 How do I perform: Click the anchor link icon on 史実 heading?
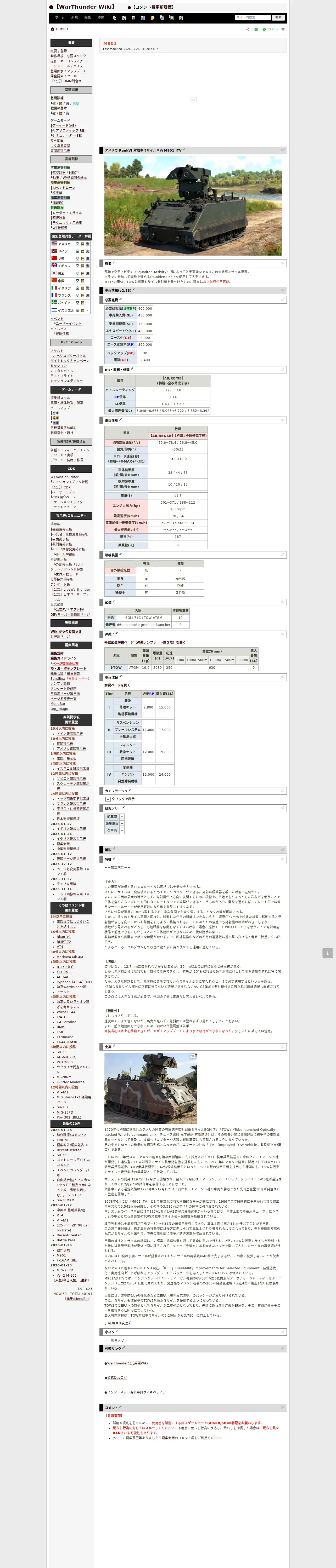click(282, 1046)
